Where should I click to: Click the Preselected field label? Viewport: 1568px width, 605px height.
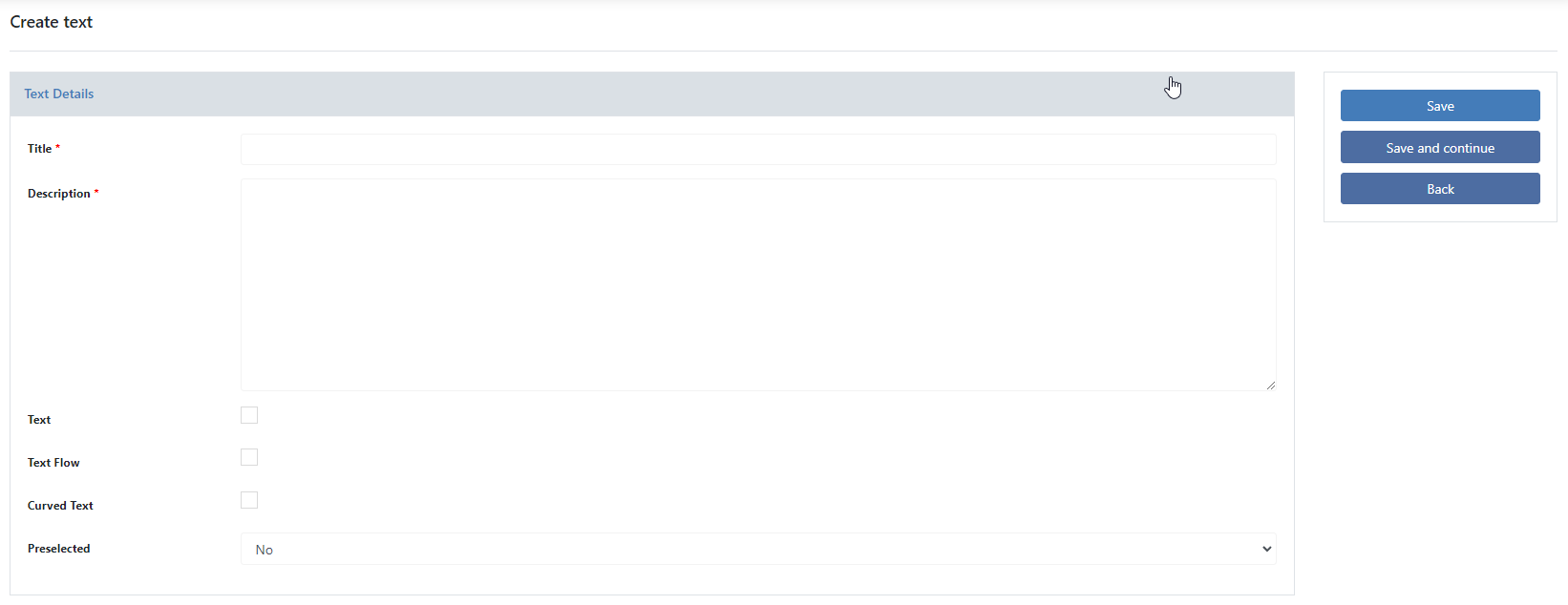click(x=58, y=549)
